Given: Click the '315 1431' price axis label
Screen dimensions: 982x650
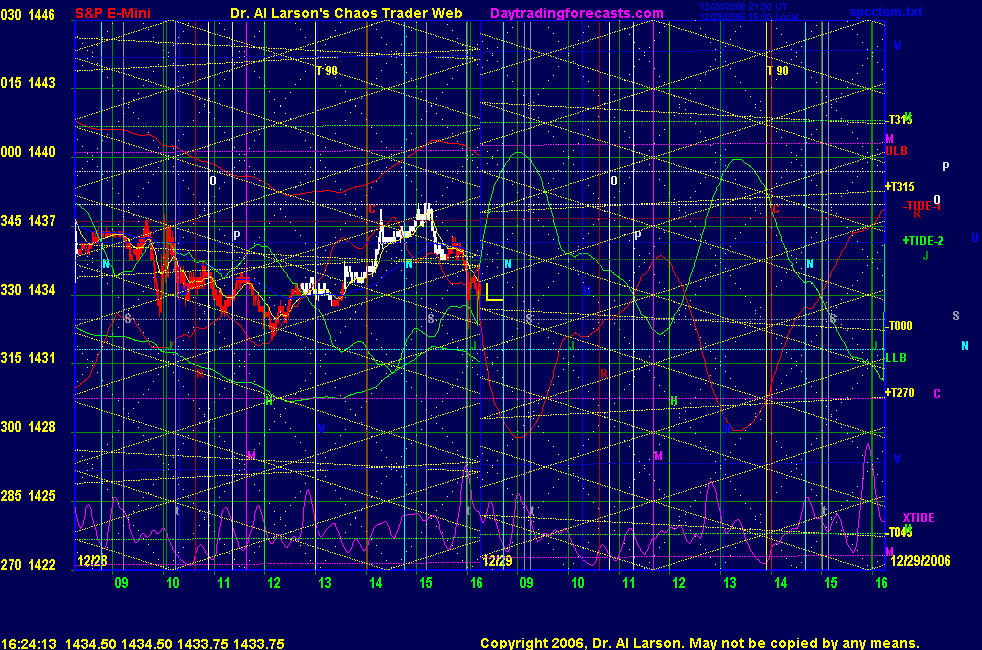Looking at the screenshot, I should (x=28, y=358).
